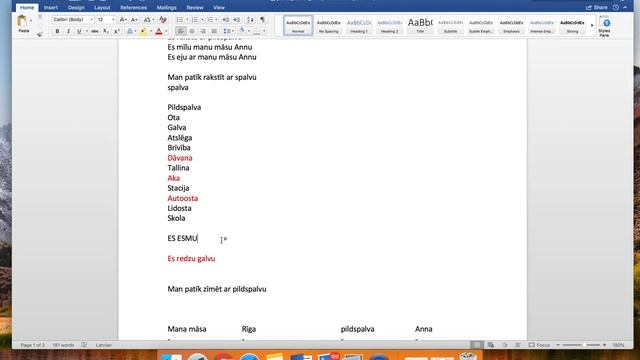Increase paragraph indent
Screen dimensions: 640x360
point(236,20)
